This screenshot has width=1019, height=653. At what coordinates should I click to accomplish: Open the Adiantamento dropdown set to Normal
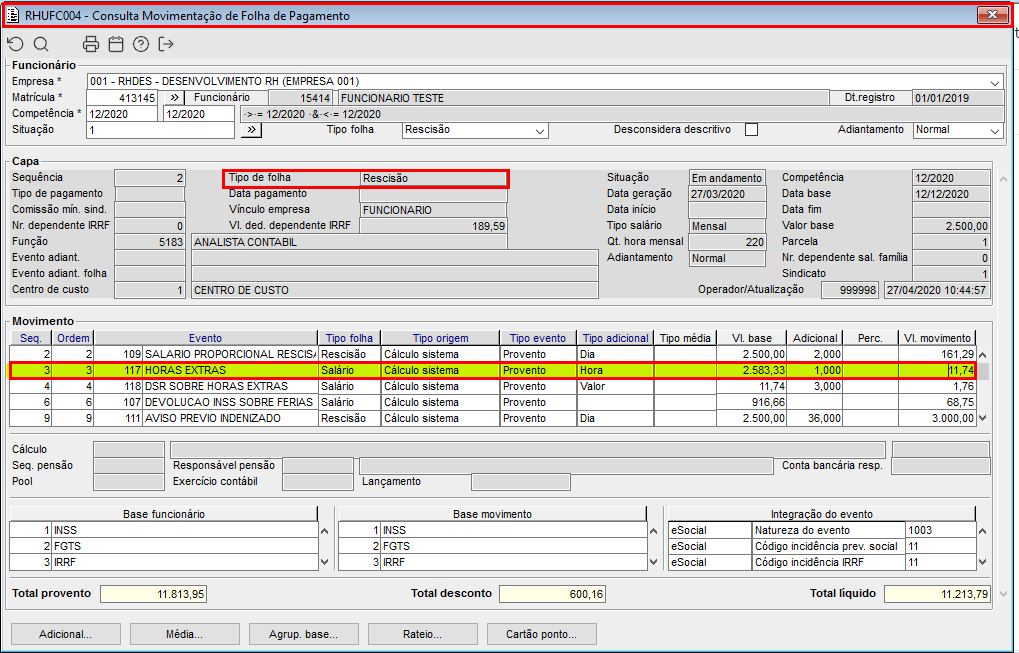click(x=994, y=131)
